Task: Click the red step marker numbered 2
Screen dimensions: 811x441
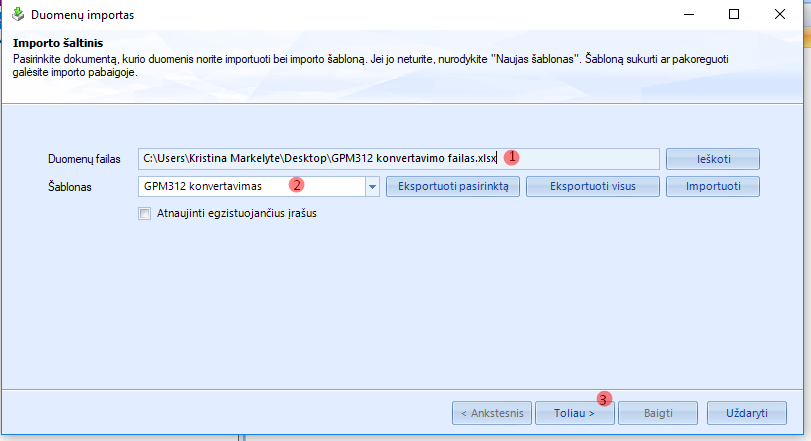Action: 296,185
